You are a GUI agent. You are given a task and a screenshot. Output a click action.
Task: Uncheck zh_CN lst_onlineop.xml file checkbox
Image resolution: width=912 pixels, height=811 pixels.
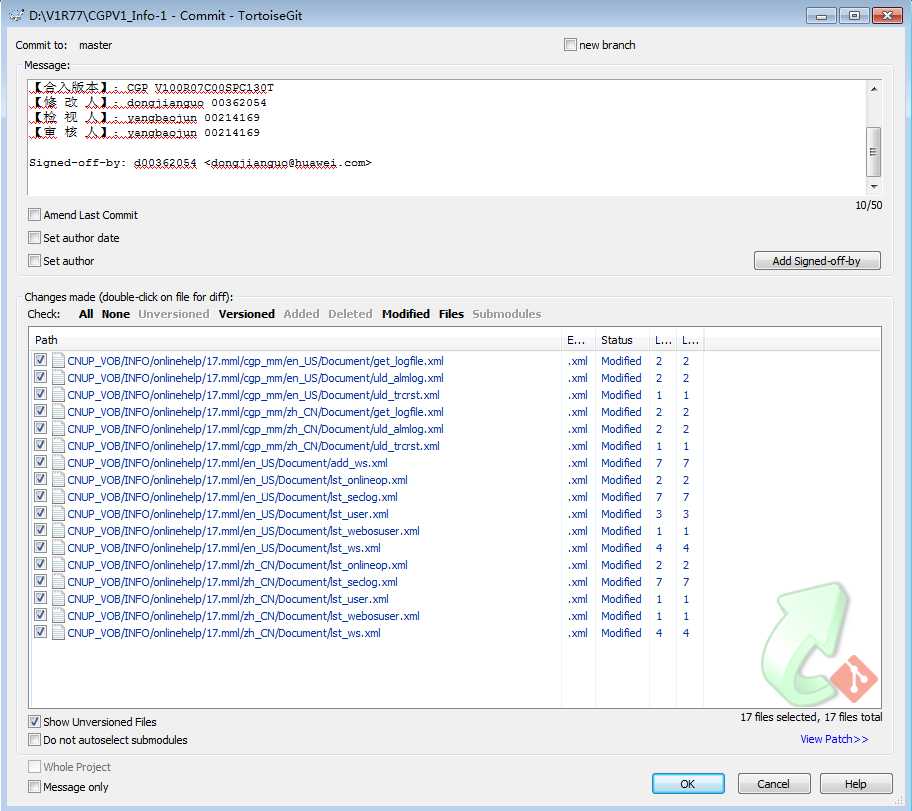(40, 564)
